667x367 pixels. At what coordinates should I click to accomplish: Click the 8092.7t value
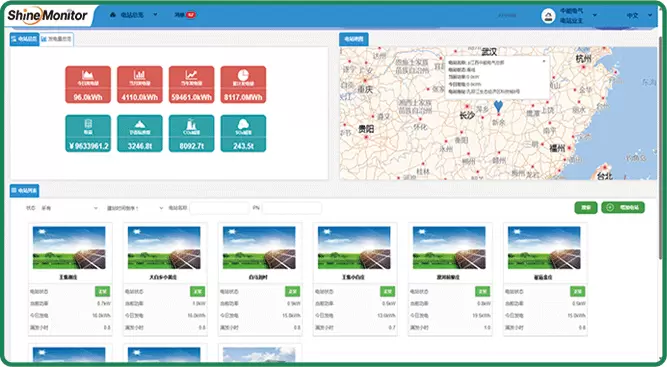pos(191,146)
